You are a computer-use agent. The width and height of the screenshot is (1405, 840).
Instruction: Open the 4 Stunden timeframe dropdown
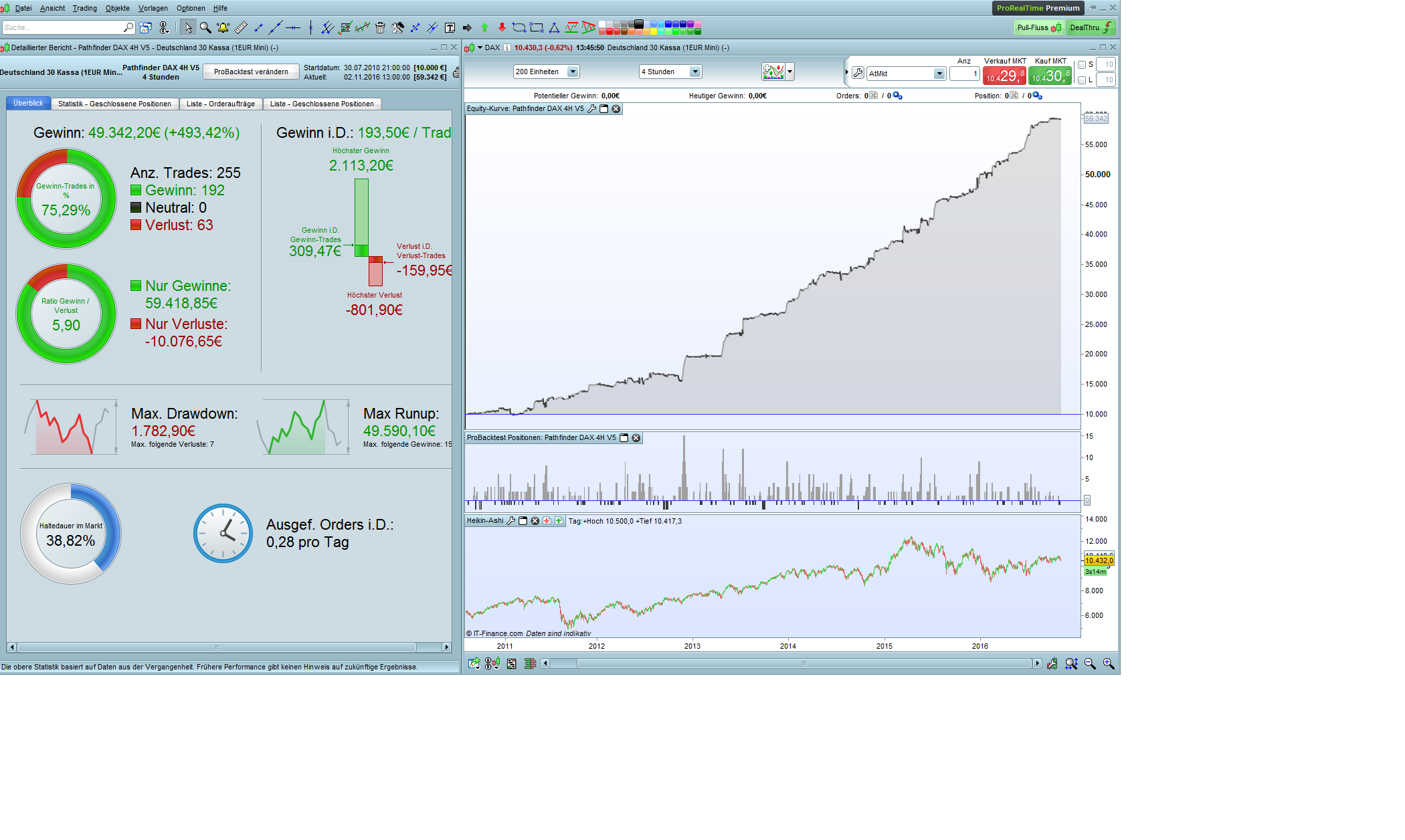tap(695, 72)
